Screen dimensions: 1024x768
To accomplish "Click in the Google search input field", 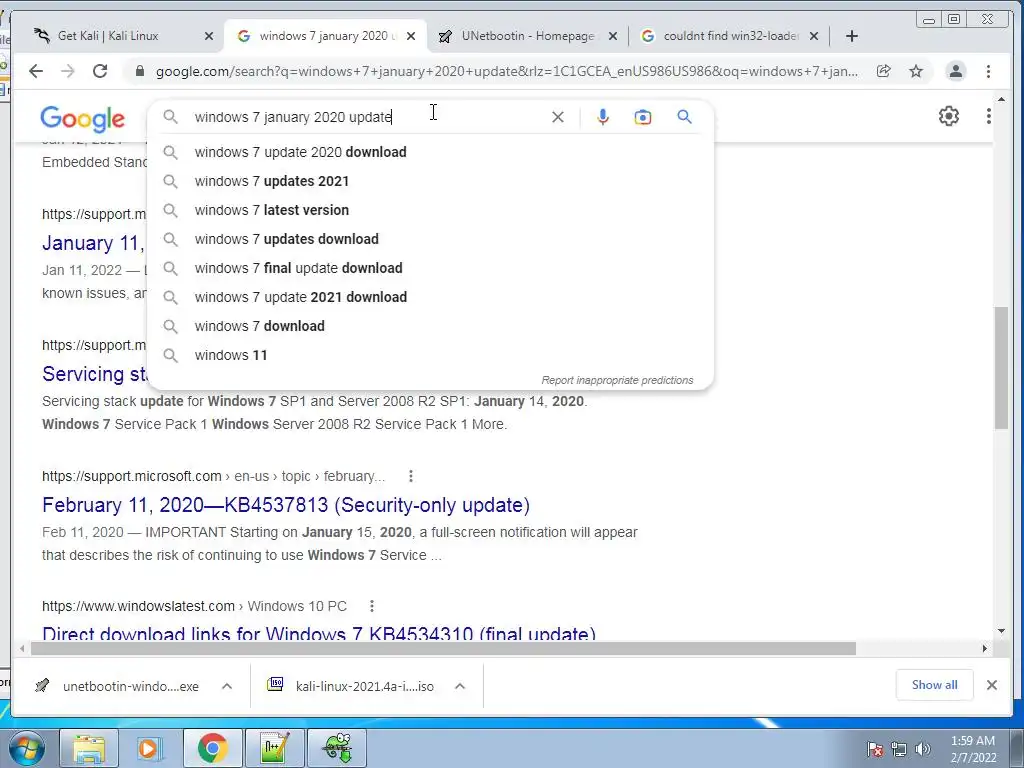I will [369, 117].
